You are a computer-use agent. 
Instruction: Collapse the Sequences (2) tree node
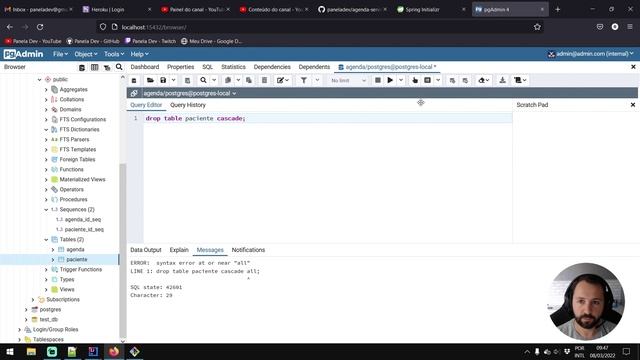46,209
